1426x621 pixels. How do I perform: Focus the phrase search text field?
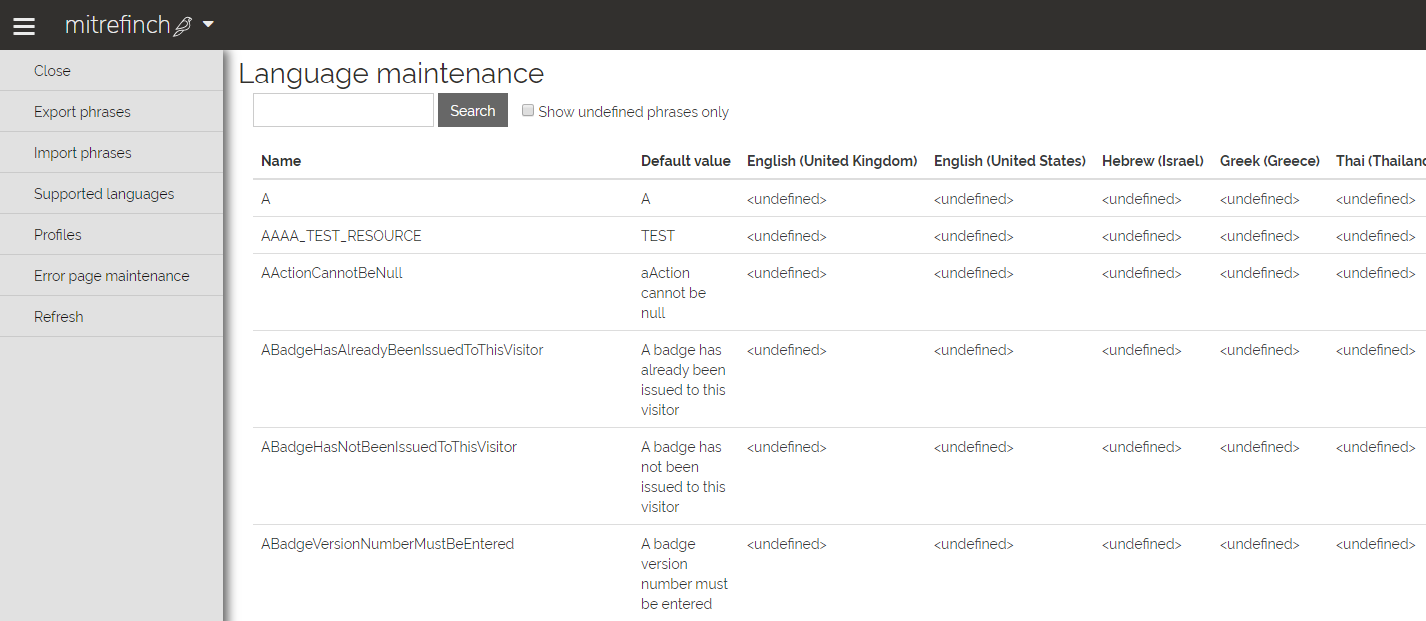[343, 110]
